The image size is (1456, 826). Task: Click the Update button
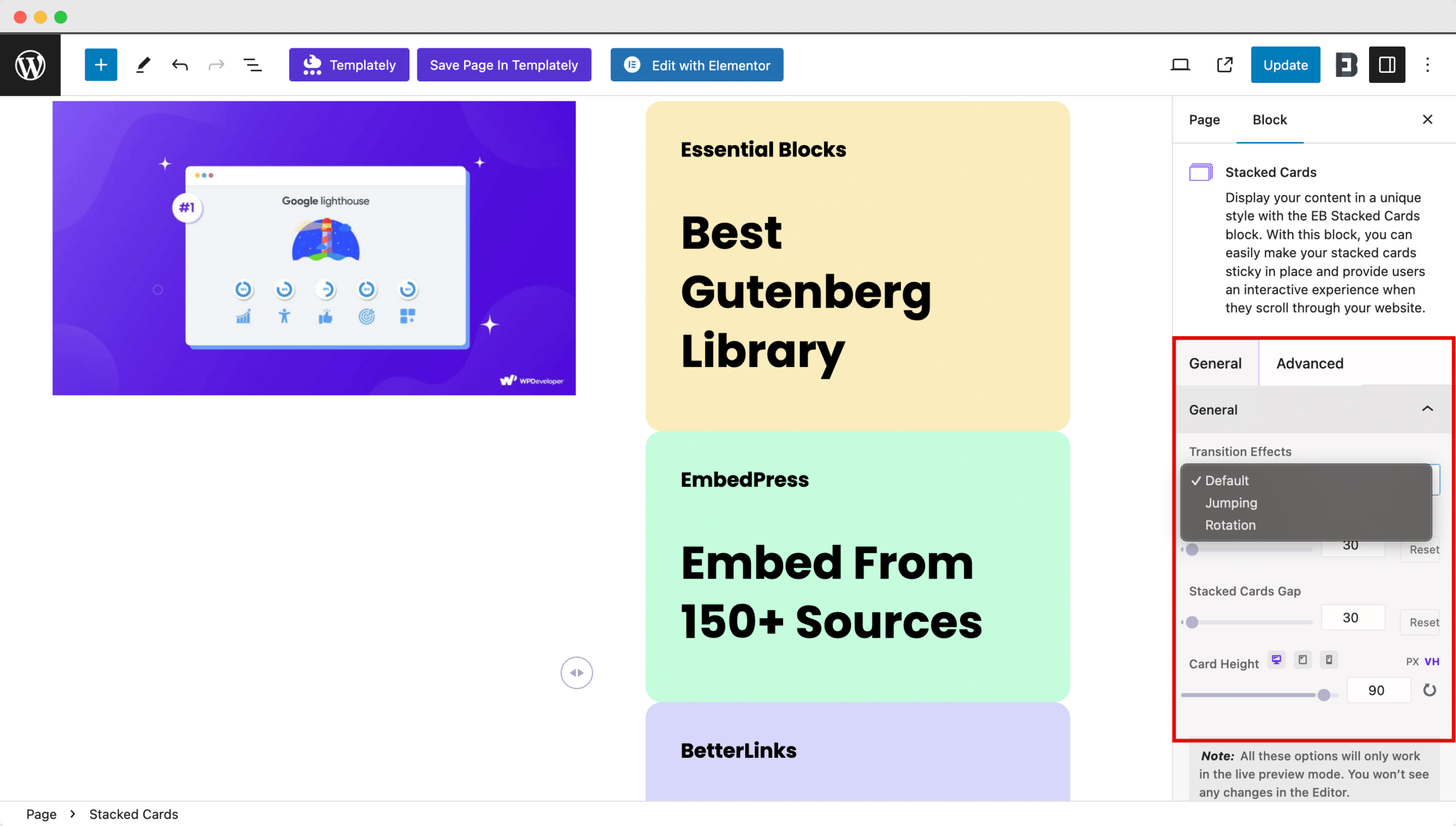coord(1285,65)
